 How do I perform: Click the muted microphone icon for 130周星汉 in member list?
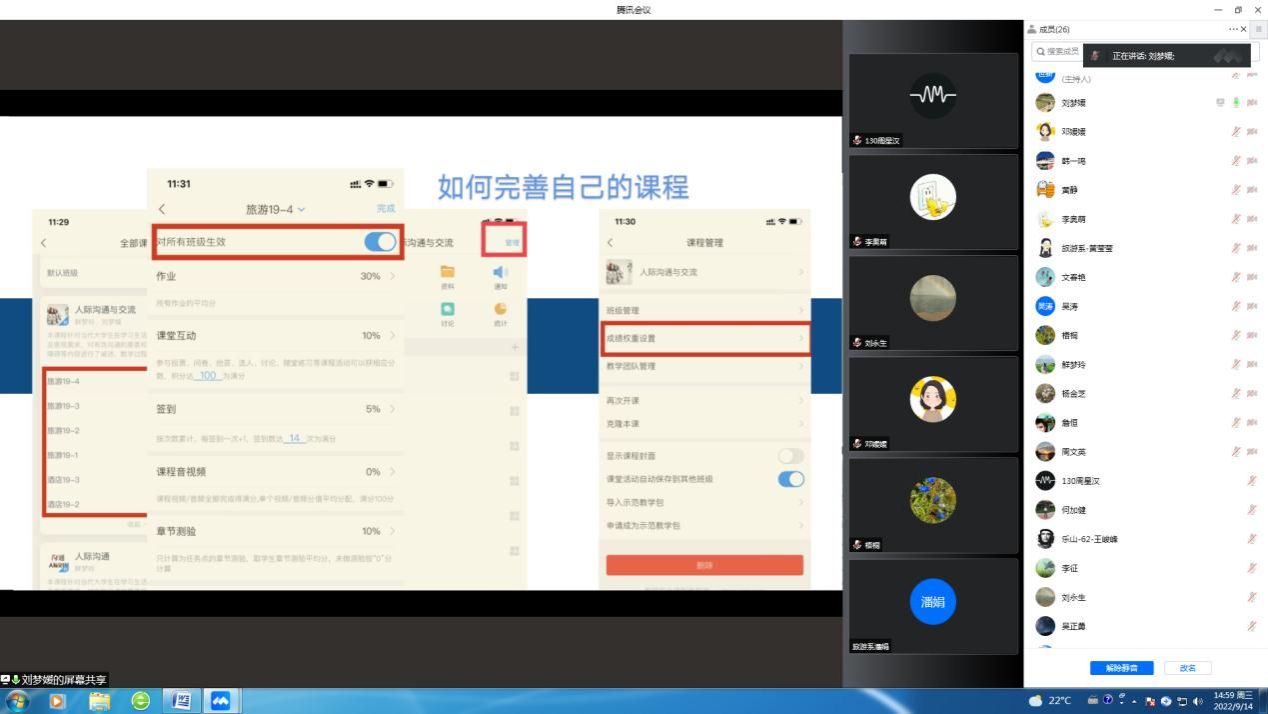pos(1252,481)
